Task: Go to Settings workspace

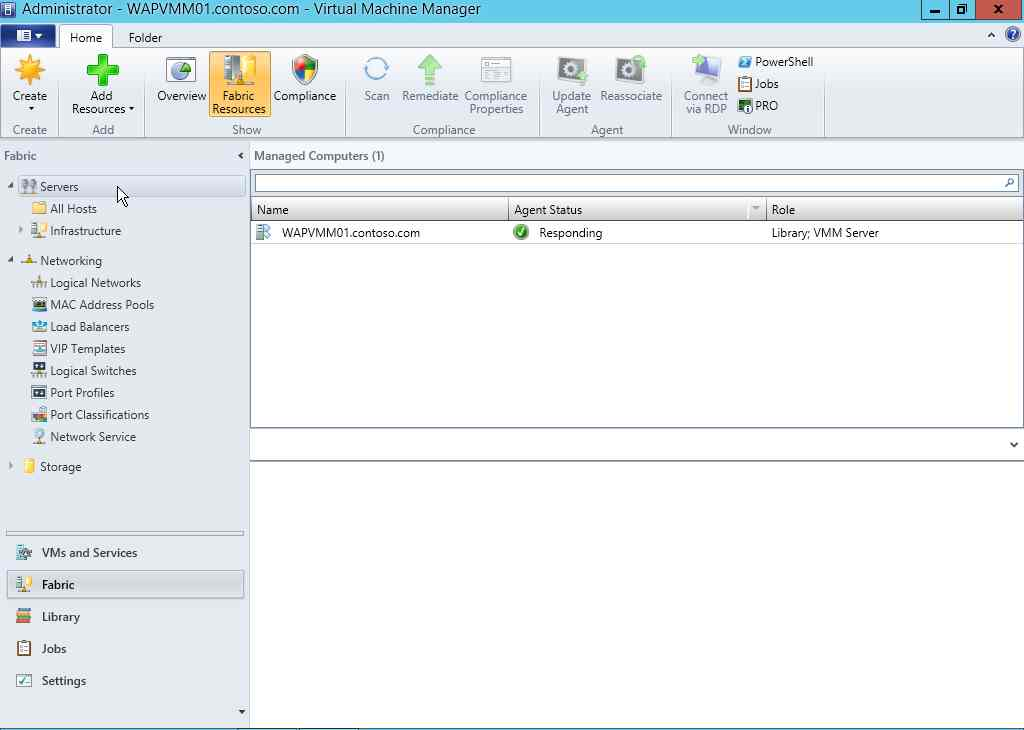Action: (x=125, y=681)
